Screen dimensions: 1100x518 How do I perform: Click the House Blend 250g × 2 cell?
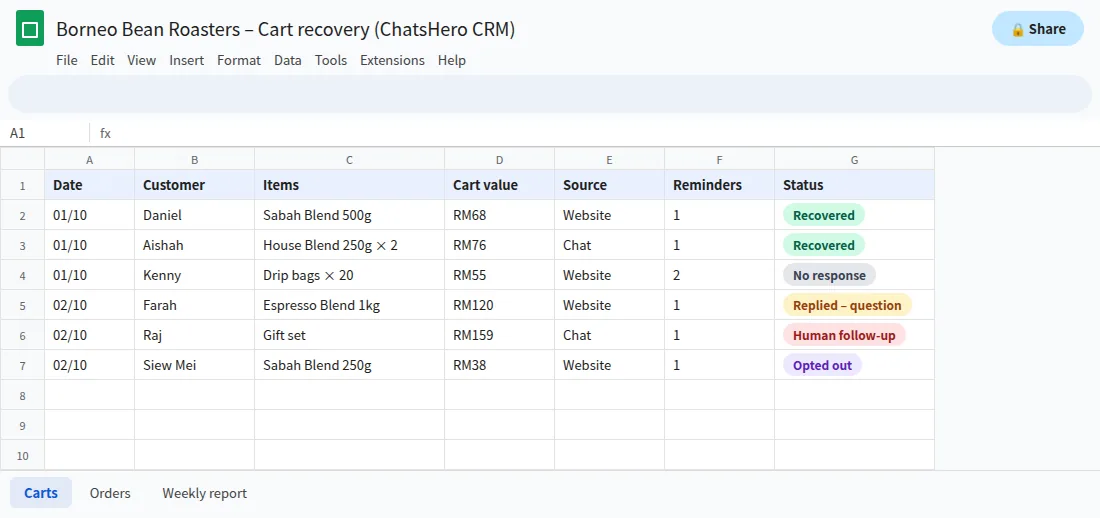(x=349, y=246)
